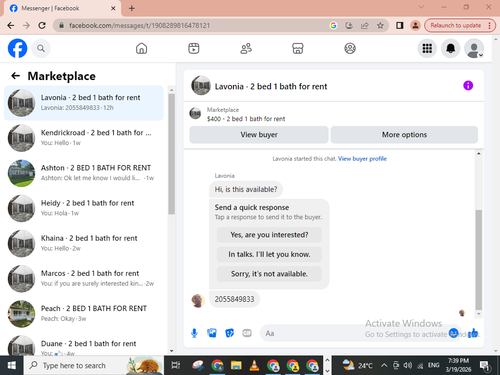Click the chat header listing thumbnail
This screenshot has height=375, width=500.
pyautogui.click(x=201, y=85)
